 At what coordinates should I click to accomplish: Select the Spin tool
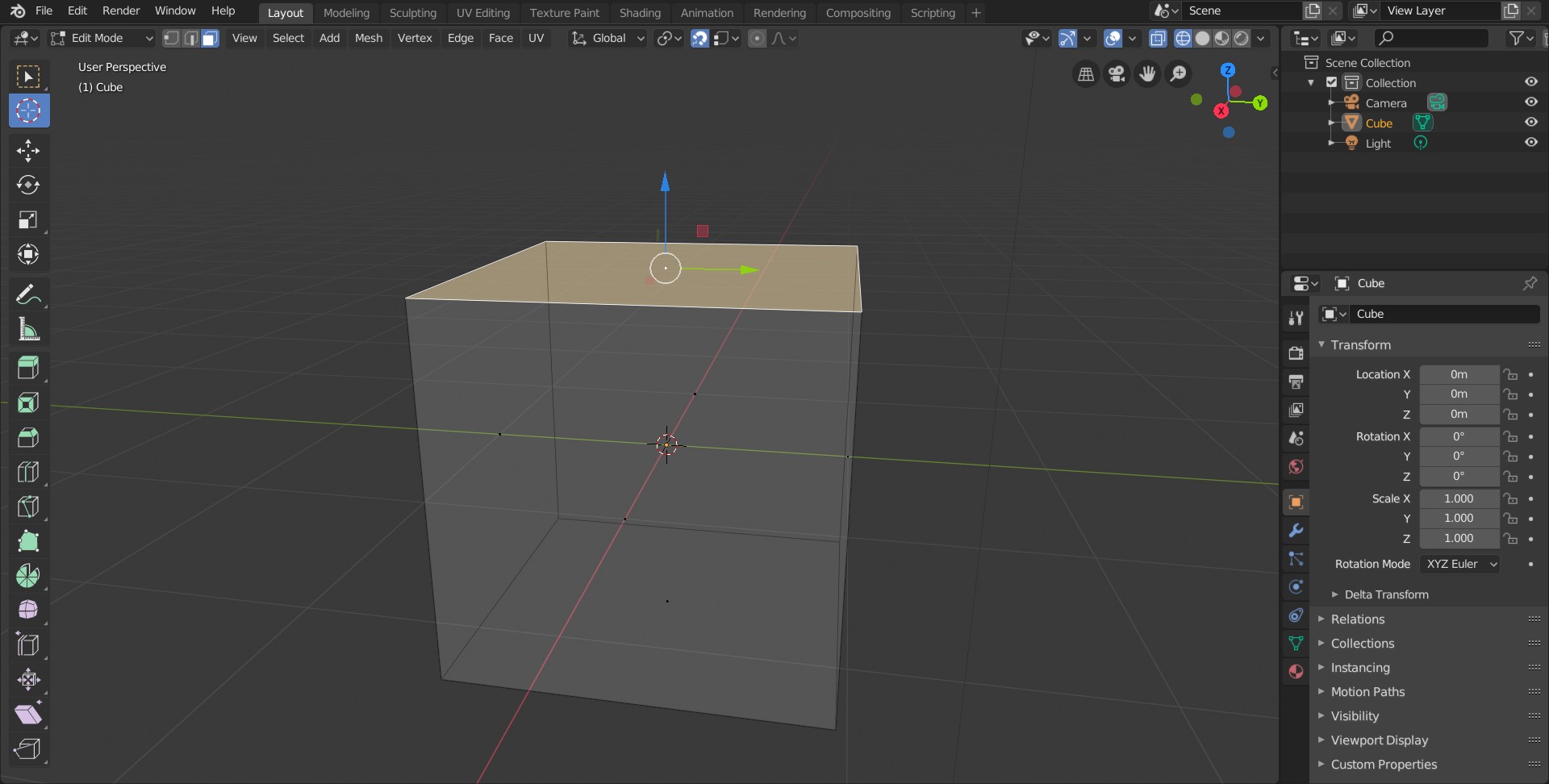[x=28, y=576]
